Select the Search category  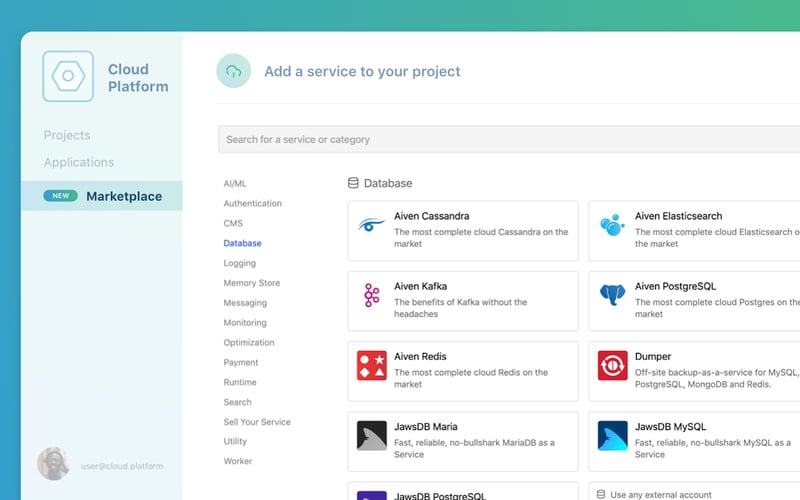coord(237,403)
